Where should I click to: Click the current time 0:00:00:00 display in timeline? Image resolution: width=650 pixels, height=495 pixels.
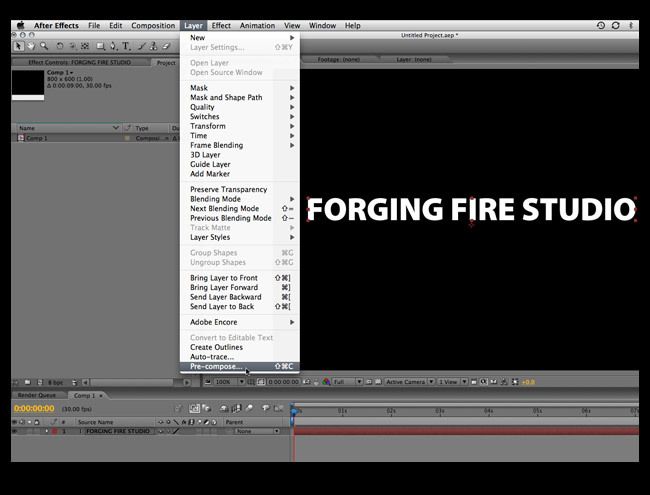tap(34, 409)
